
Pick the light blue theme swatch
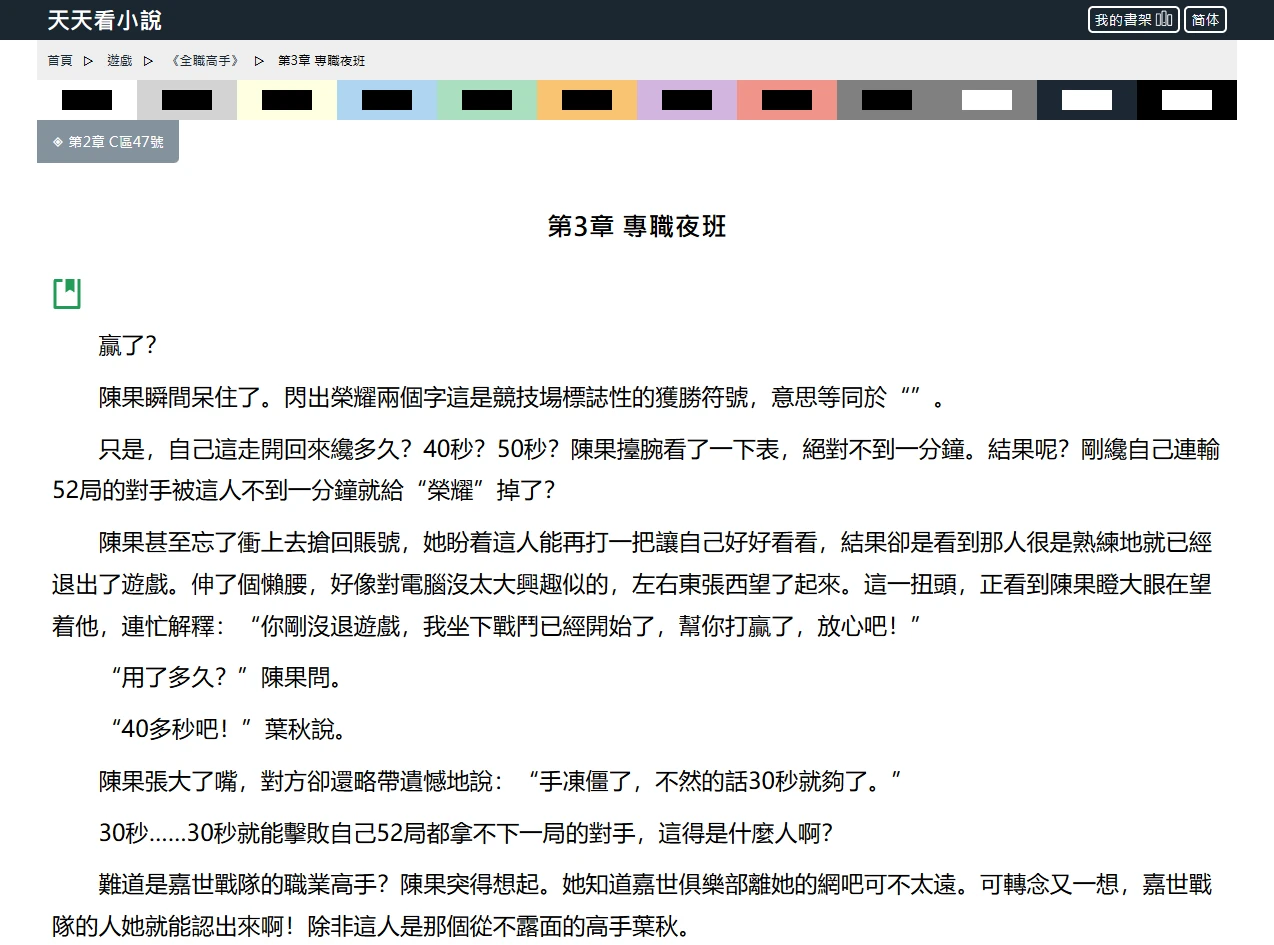tap(387, 100)
